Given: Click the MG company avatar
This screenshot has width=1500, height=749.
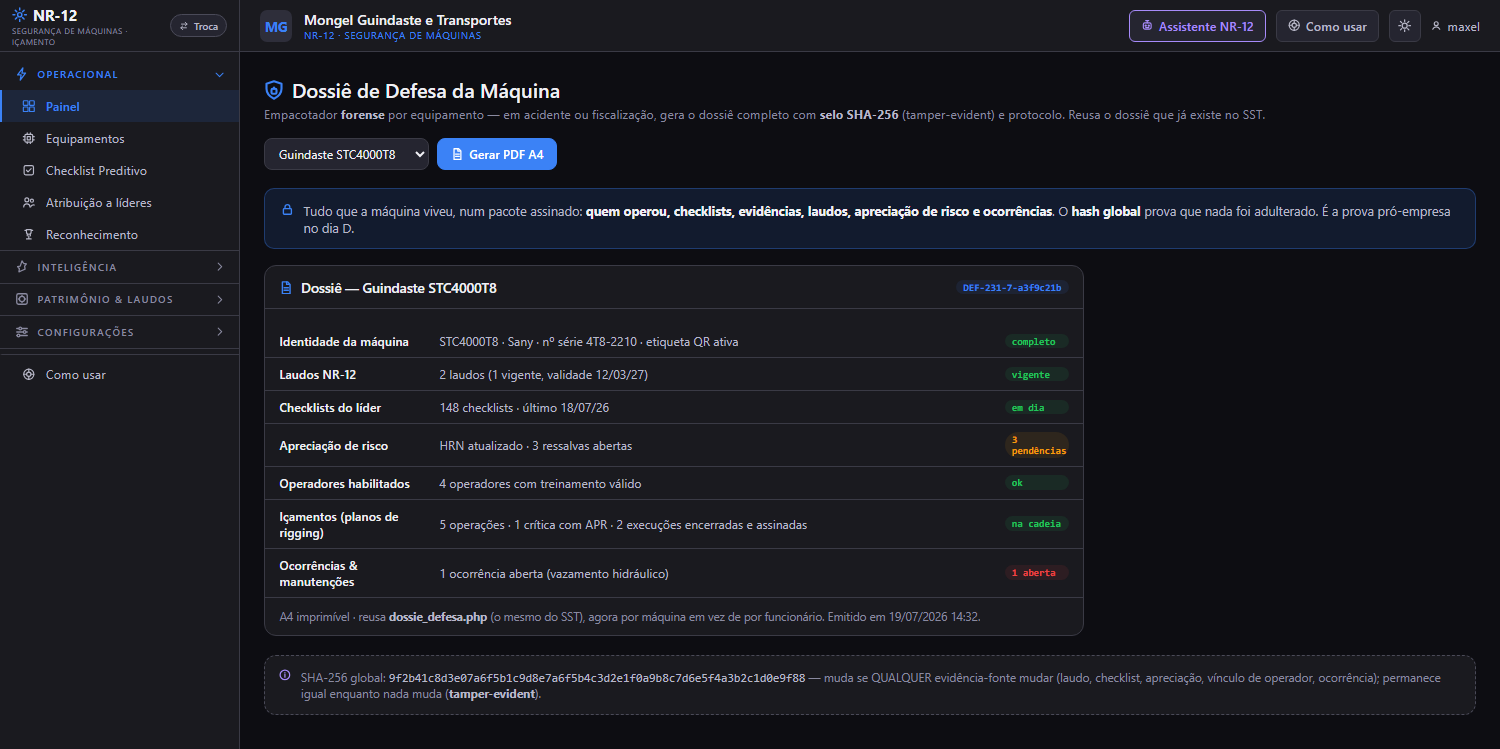Looking at the screenshot, I should click(276, 26).
